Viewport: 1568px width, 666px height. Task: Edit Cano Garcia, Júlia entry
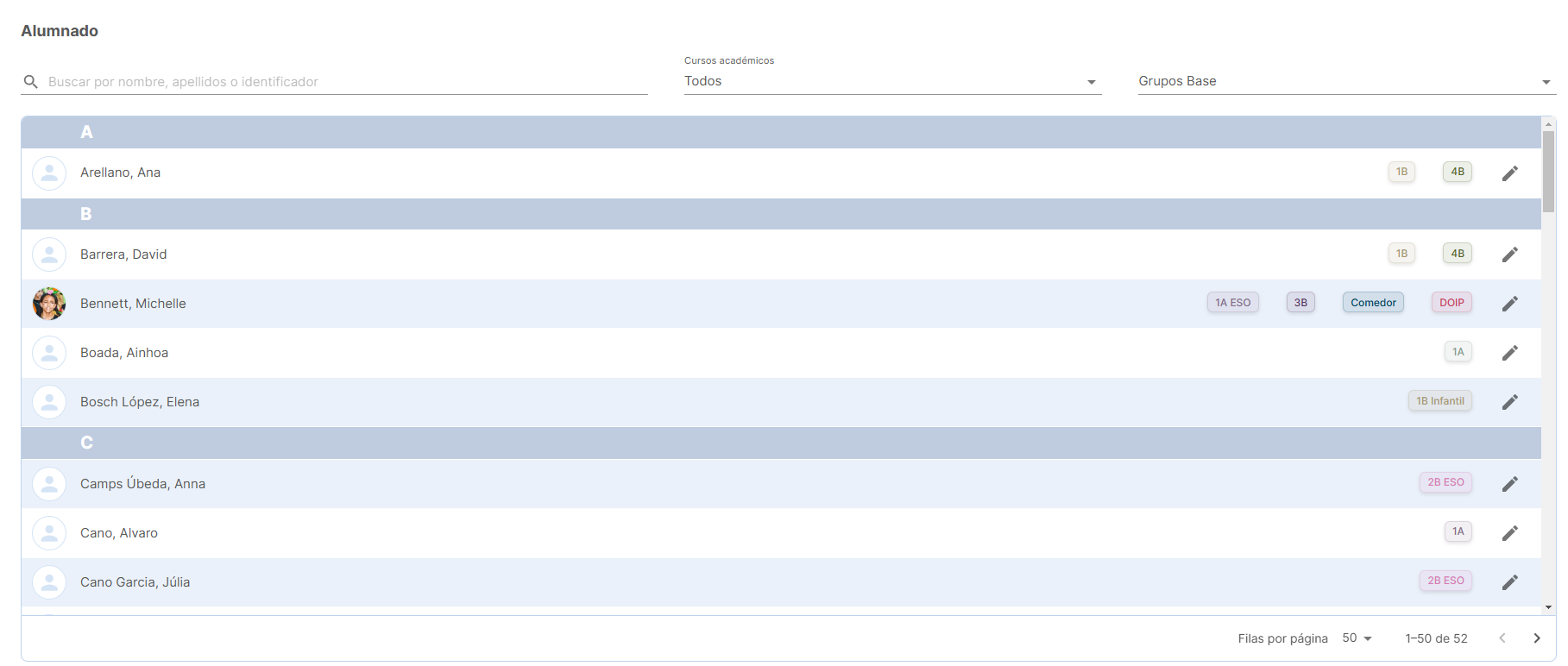click(x=1509, y=582)
